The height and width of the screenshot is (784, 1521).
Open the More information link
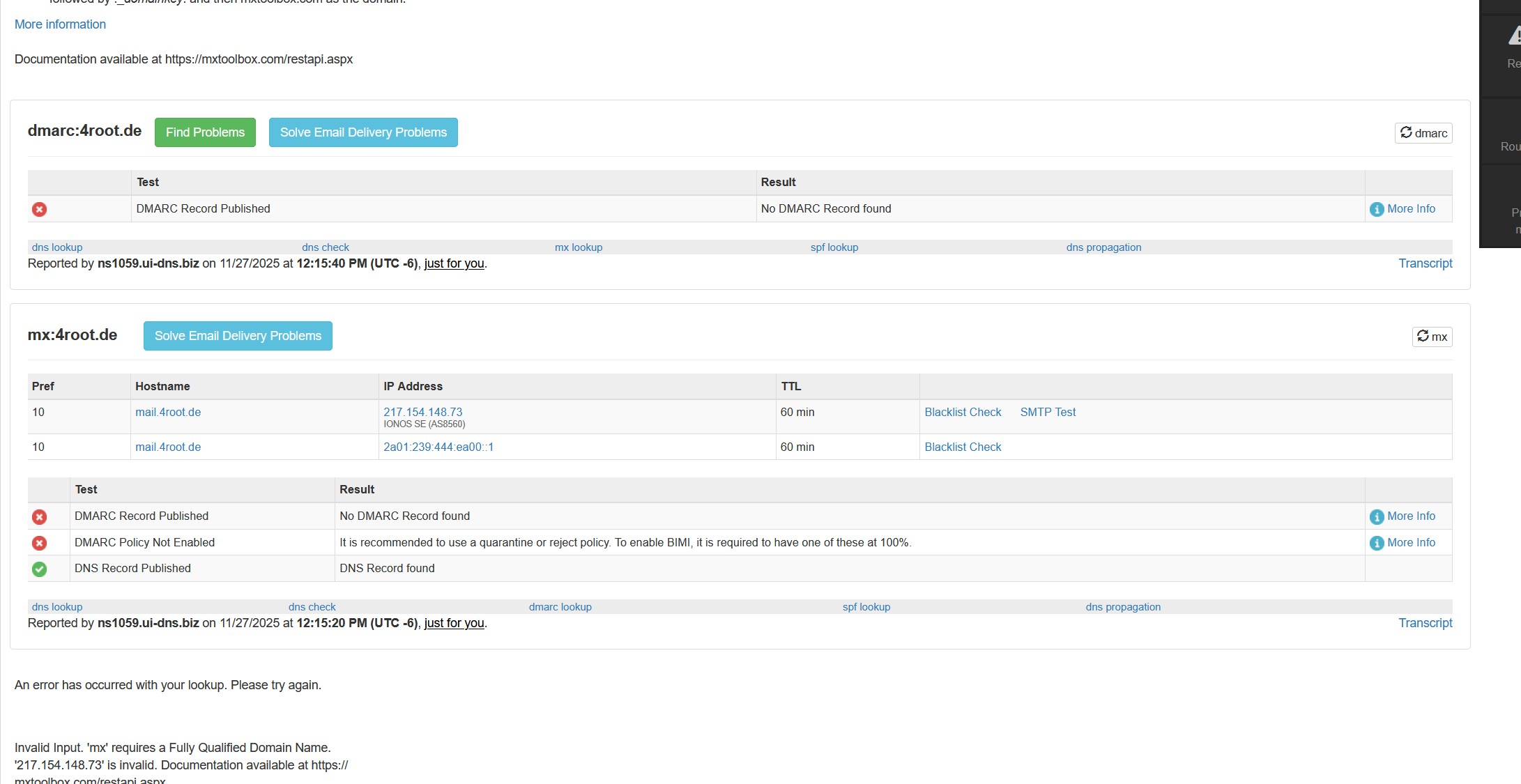(x=60, y=24)
